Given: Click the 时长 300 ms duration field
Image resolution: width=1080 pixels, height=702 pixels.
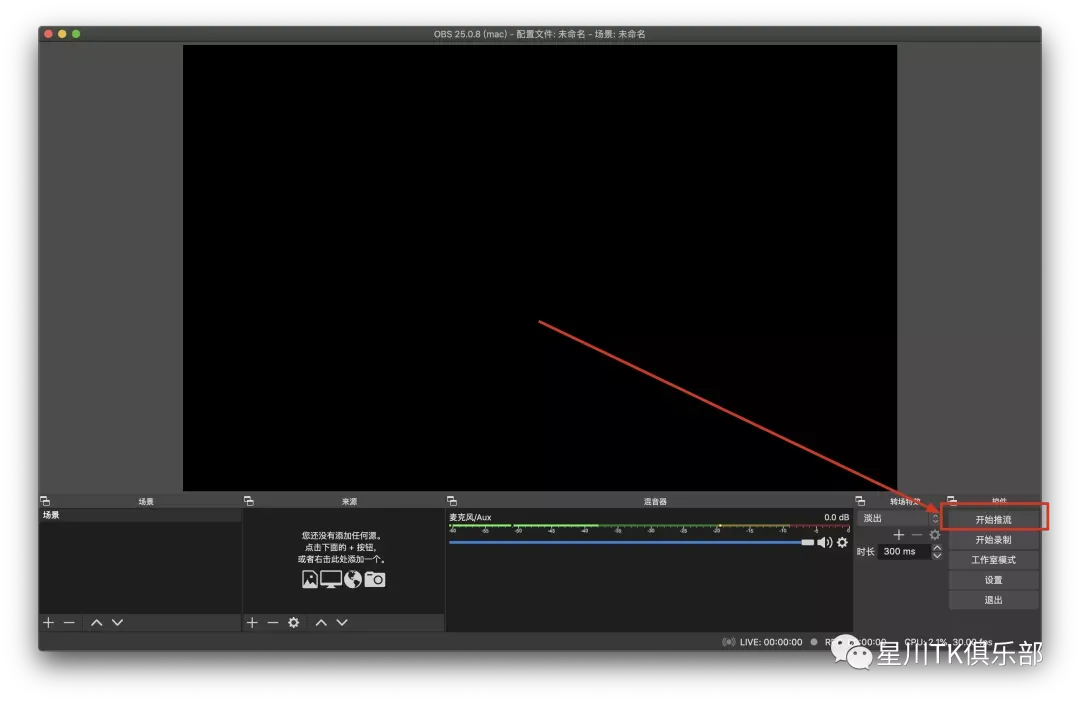Looking at the screenshot, I should click(x=903, y=551).
